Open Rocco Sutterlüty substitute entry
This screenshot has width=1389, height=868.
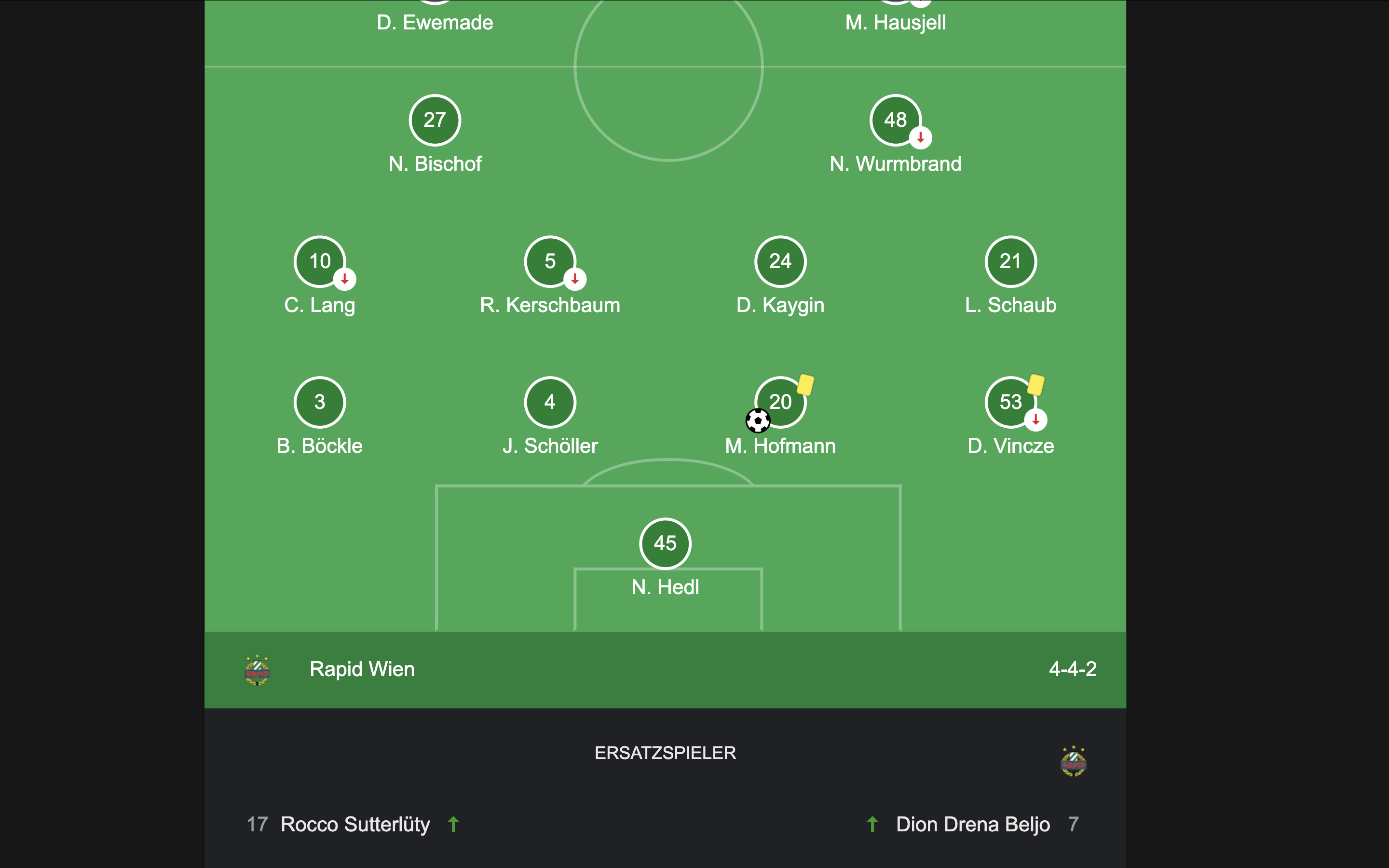[353, 825]
